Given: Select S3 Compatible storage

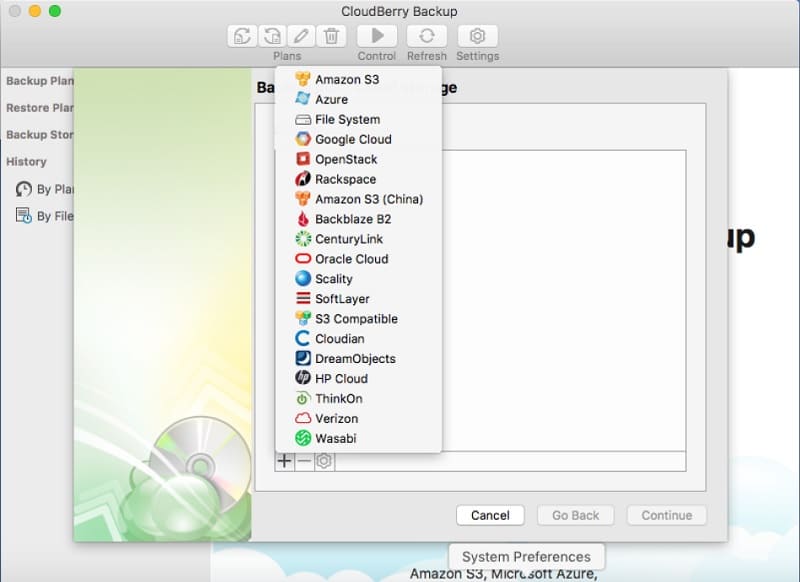Looking at the screenshot, I should (x=358, y=318).
